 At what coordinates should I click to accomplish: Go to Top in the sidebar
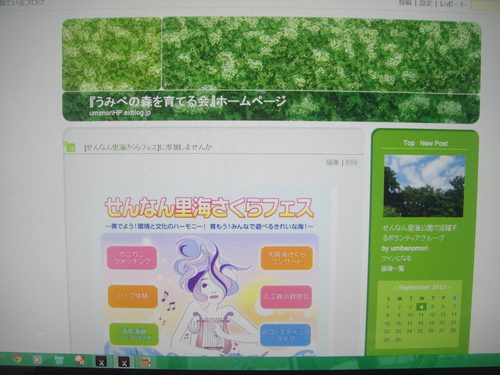409,143
